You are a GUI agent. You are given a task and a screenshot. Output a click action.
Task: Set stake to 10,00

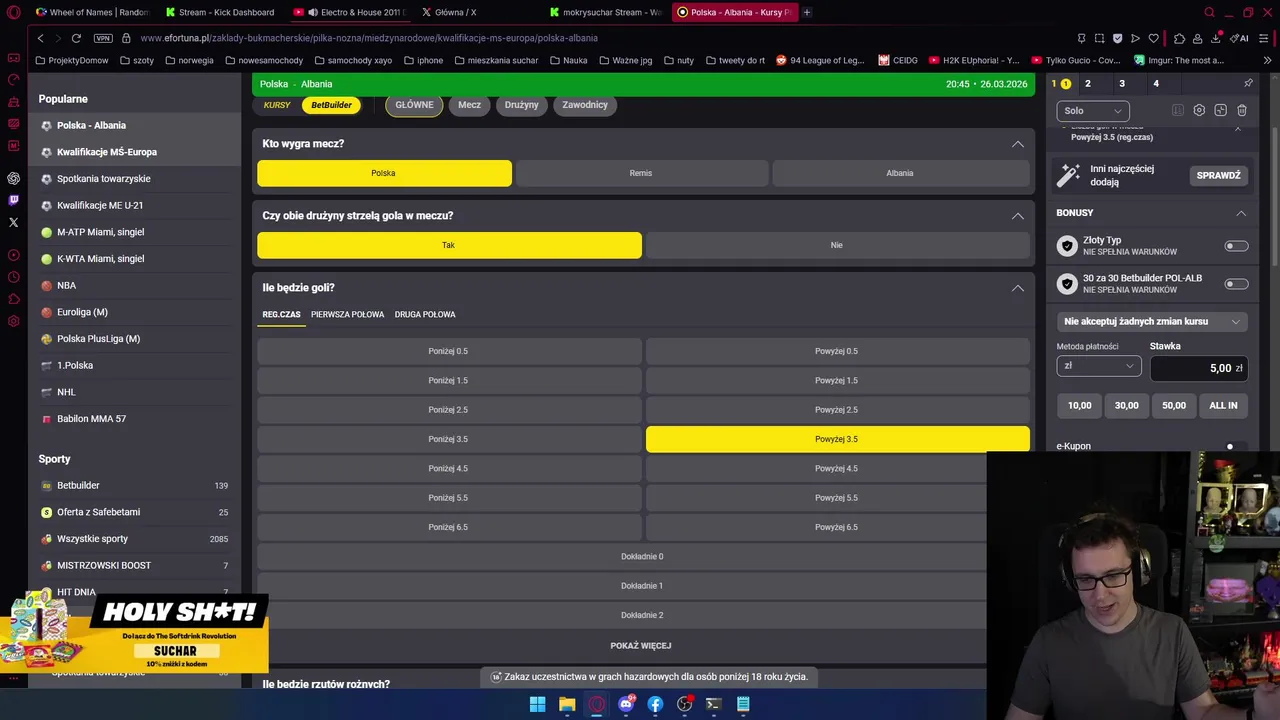point(1079,405)
